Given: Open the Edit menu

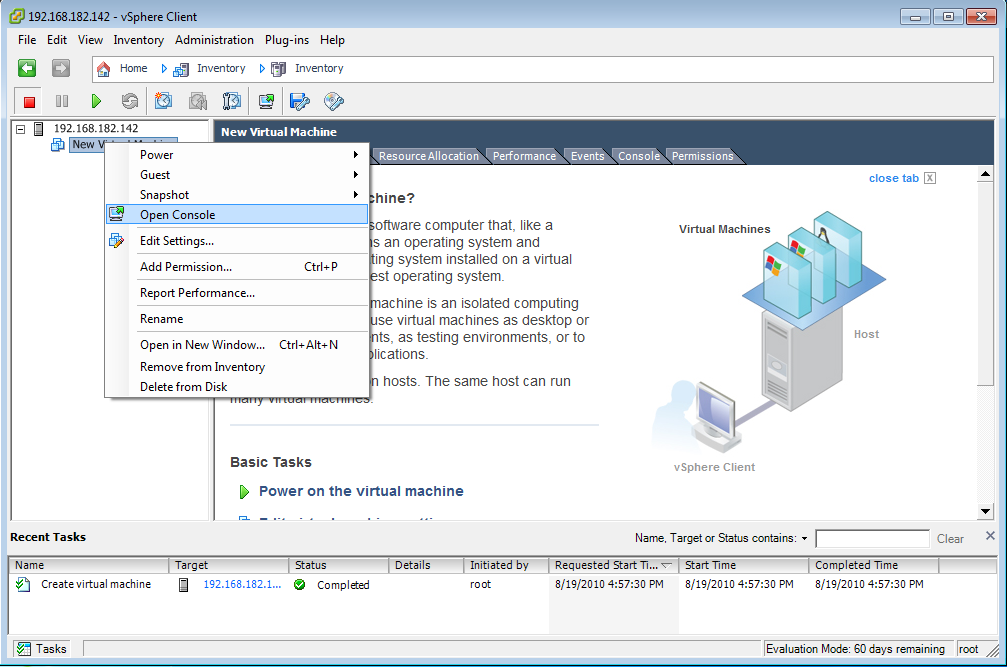Looking at the screenshot, I should (57, 40).
